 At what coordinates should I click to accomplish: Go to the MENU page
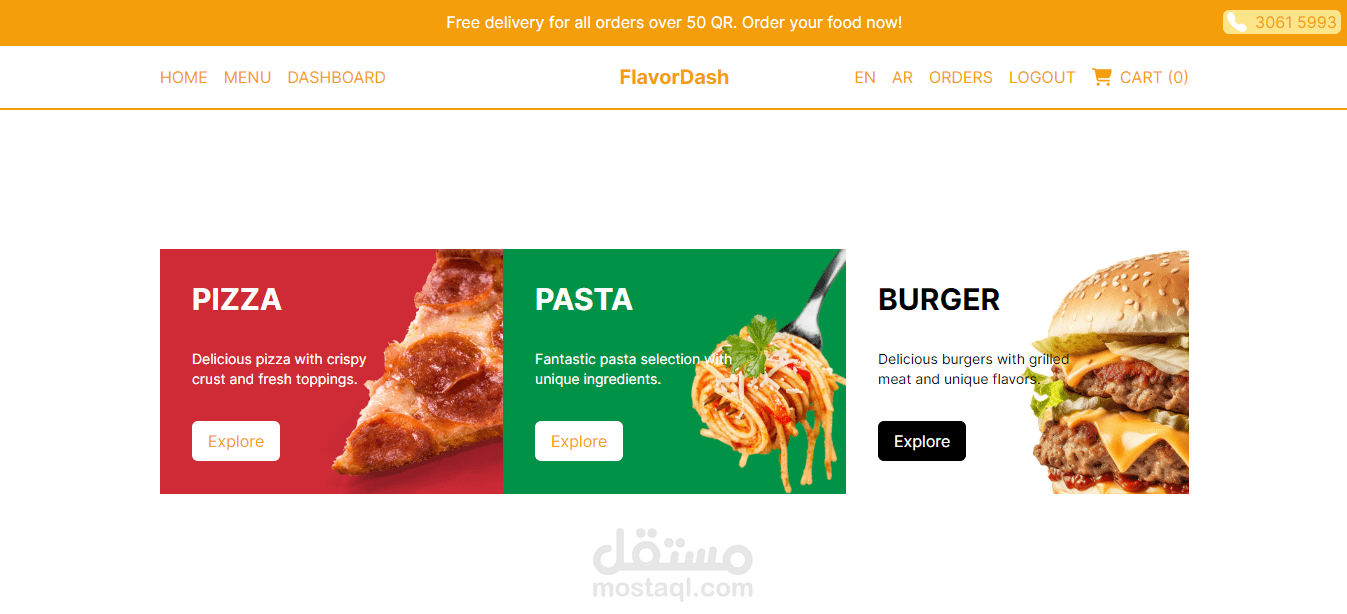(x=248, y=77)
